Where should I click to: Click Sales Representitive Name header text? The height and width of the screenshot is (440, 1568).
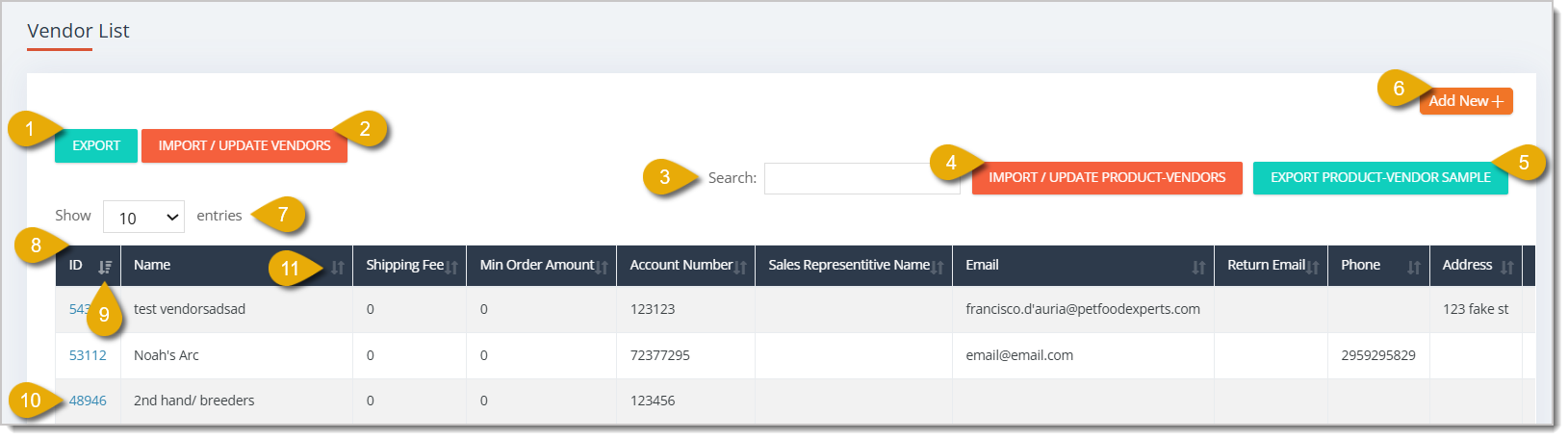pyautogui.click(x=849, y=265)
